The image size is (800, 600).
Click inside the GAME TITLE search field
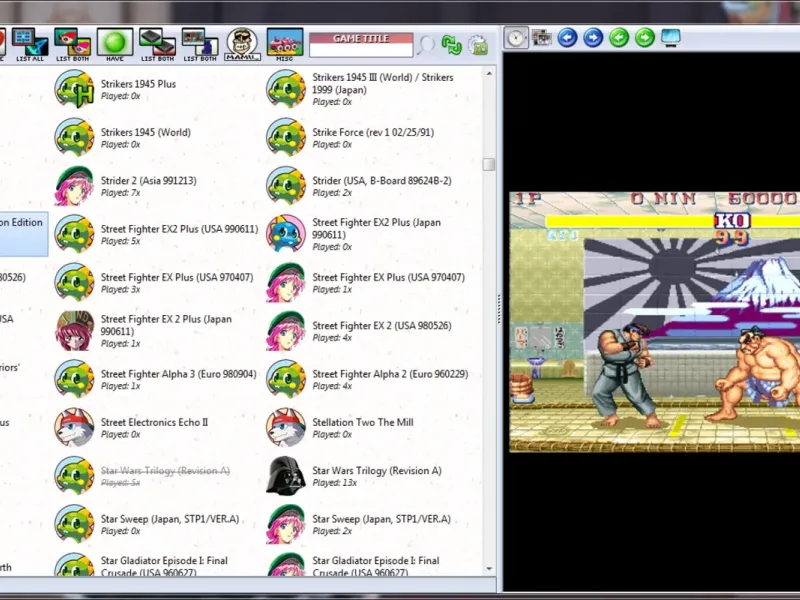pos(361,50)
